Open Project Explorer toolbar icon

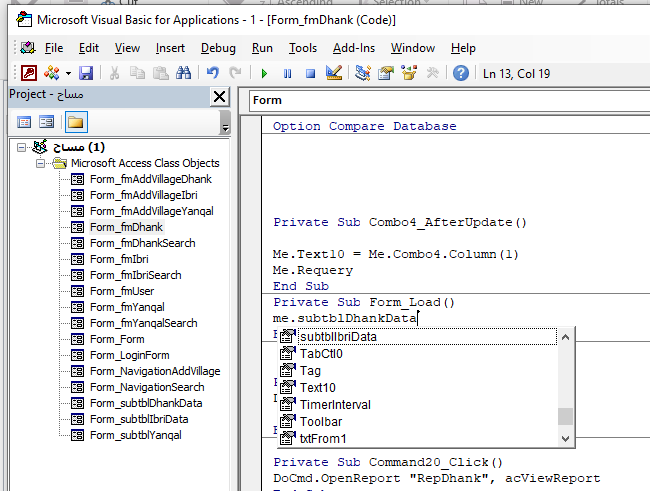pos(363,73)
